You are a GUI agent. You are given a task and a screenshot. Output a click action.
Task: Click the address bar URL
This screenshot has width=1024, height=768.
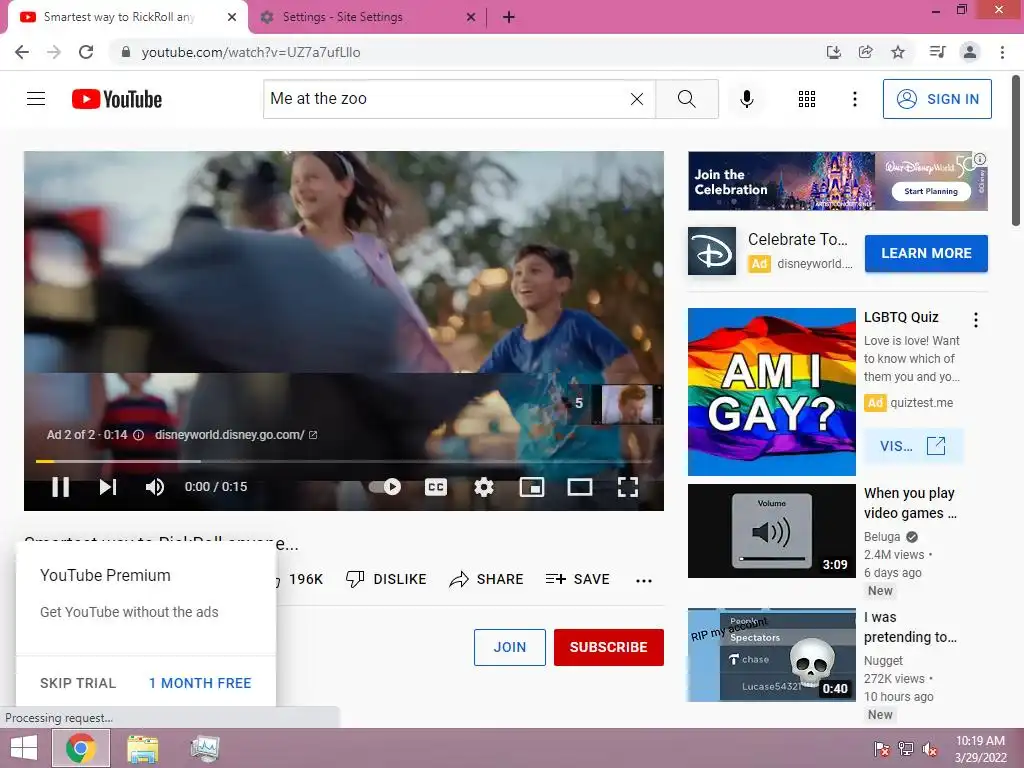coord(251,52)
